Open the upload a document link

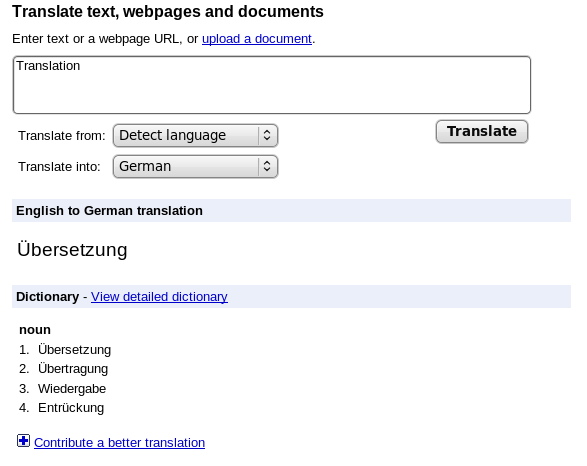[257, 39]
